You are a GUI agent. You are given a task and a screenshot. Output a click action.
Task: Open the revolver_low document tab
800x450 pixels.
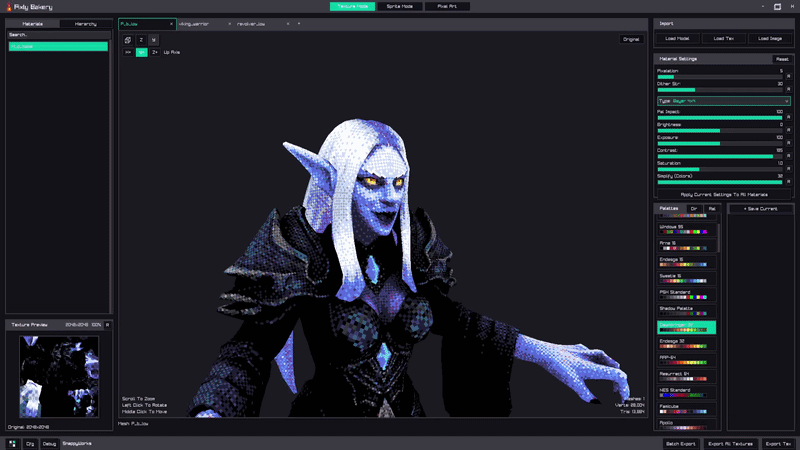pyautogui.click(x=251, y=24)
